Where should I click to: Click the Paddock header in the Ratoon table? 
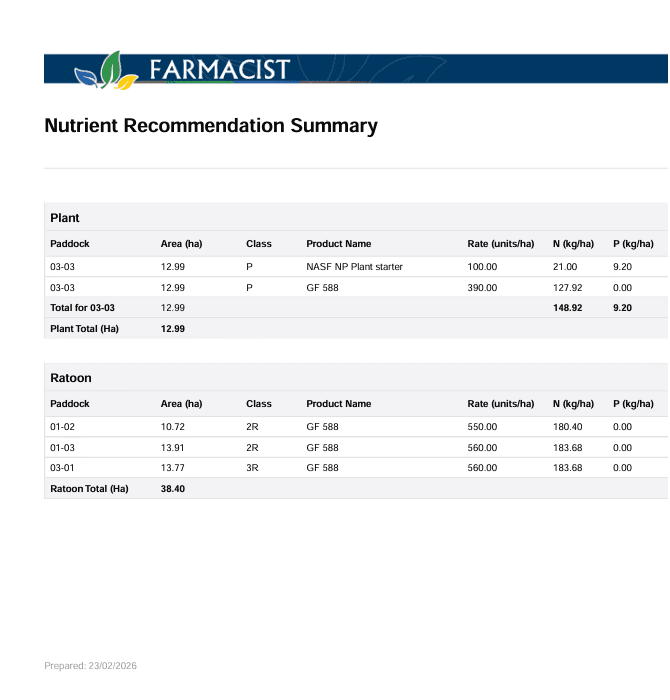(70, 404)
